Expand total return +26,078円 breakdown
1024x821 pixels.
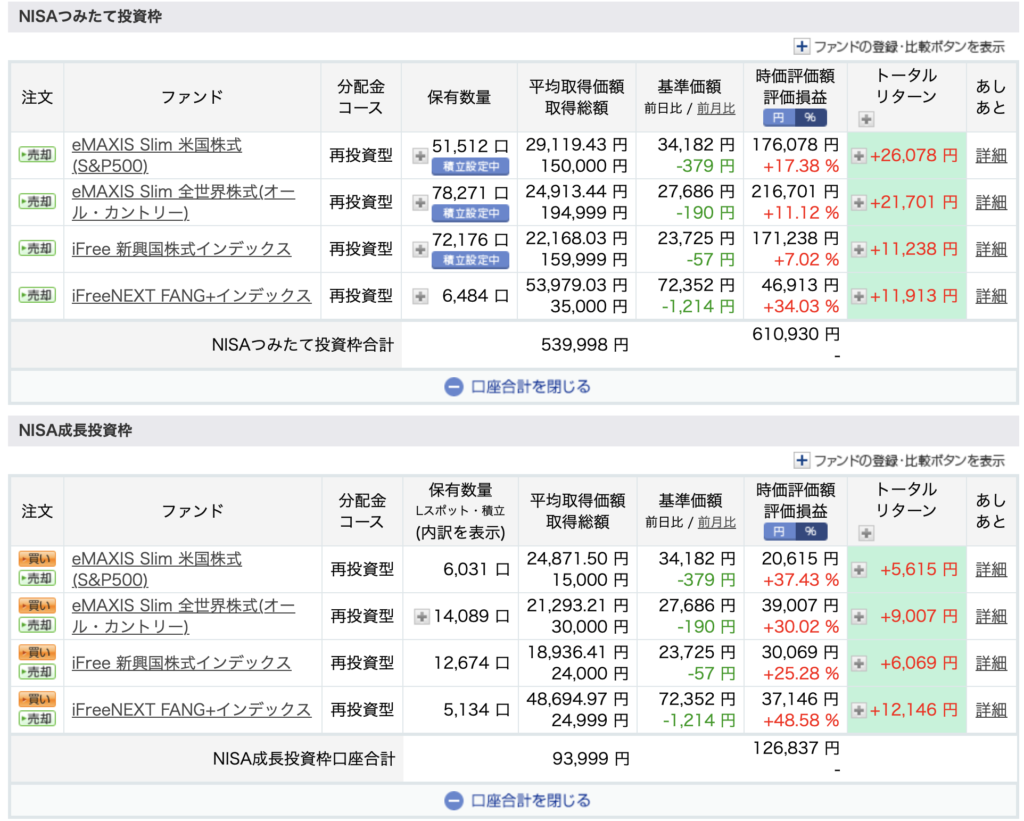pyautogui.click(x=859, y=156)
